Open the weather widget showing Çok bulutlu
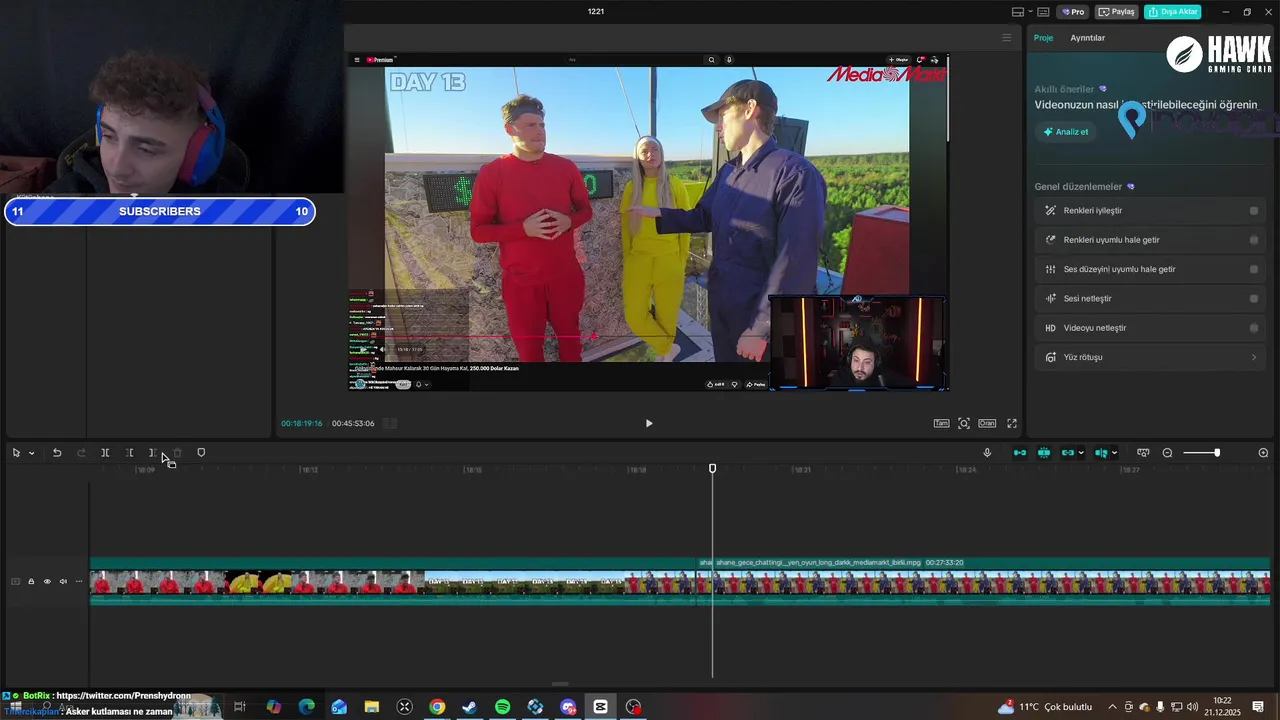This screenshot has width=1280, height=720. click(x=1045, y=707)
